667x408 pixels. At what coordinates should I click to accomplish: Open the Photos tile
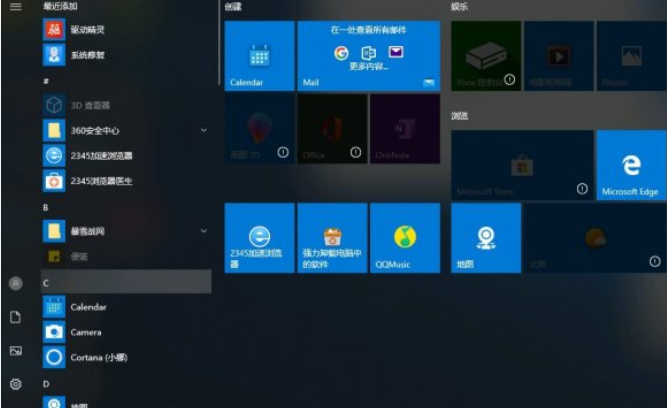(632, 56)
